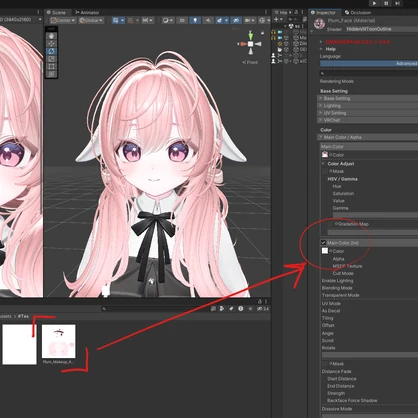Screen dimensions: 418x418
Task: Expand the red version update foldout
Action: pyautogui.click(x=321, y=42)
